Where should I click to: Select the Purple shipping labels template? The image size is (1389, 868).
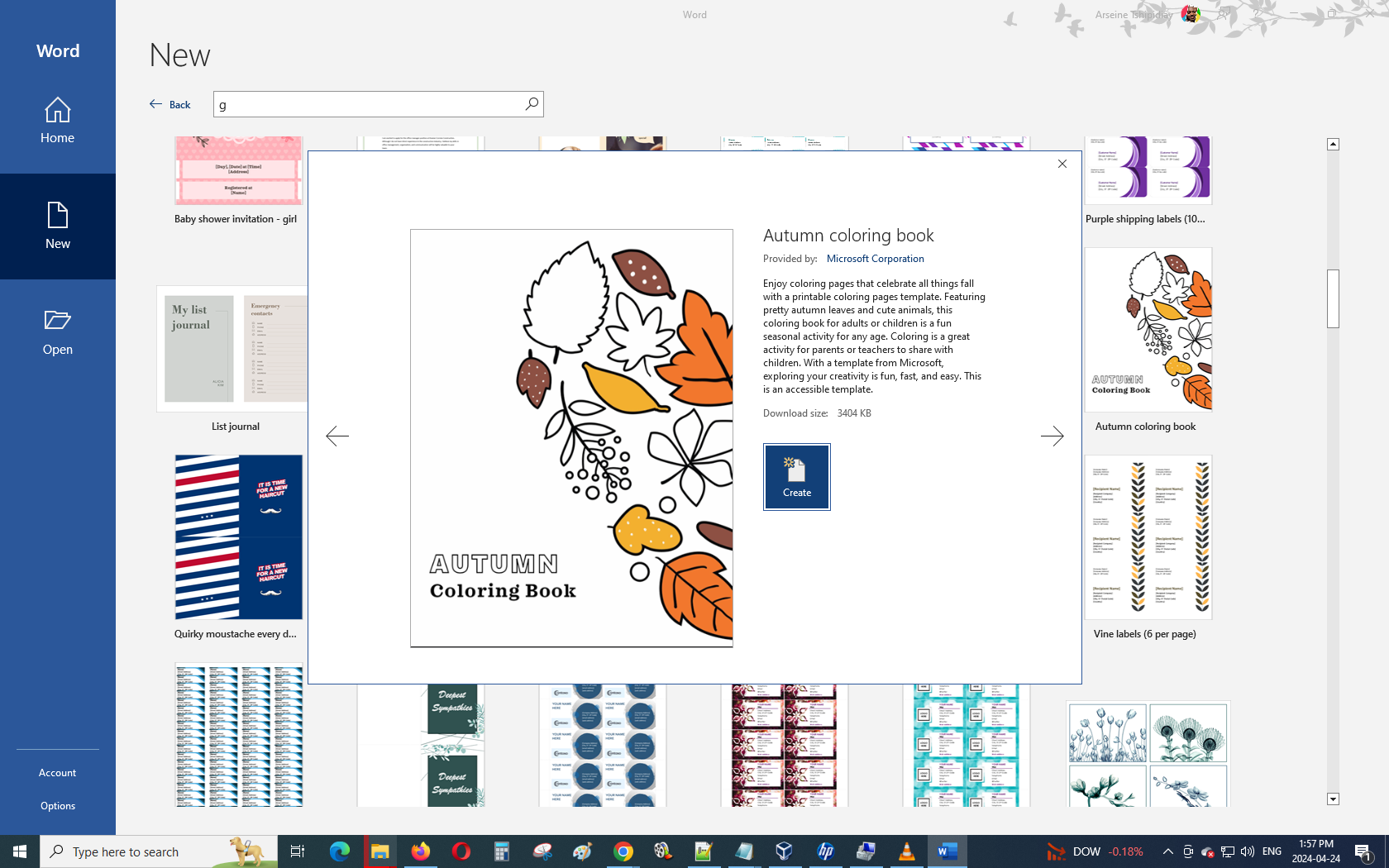[1148, 171]
